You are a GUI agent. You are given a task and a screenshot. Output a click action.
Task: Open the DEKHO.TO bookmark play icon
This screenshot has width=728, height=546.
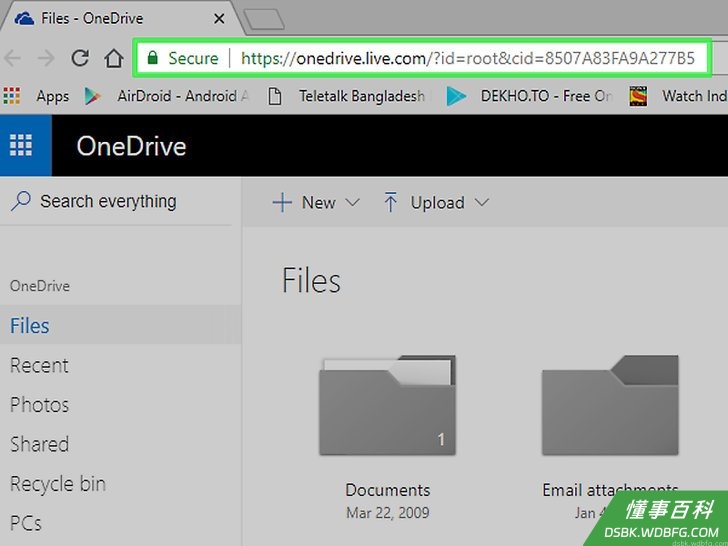coord(456,96)
